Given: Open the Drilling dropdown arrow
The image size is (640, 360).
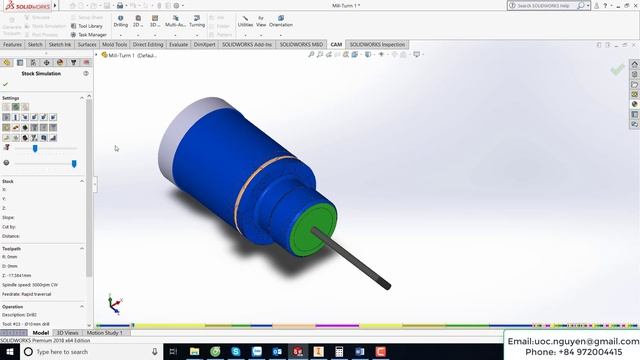Looking at the screenshot, I should [x=120, y=36].
